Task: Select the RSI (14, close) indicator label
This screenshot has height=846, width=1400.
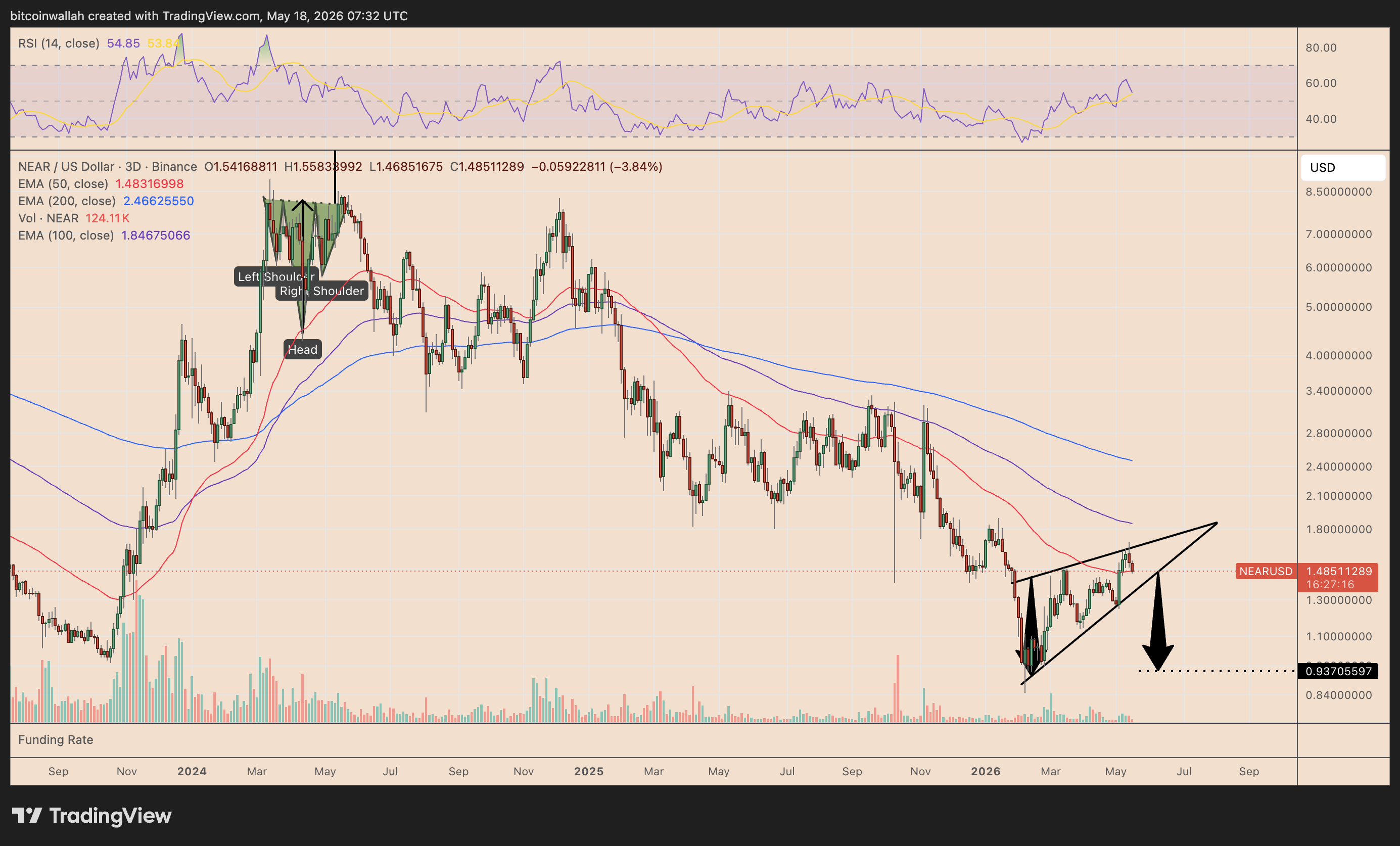Action: point(59,43)
